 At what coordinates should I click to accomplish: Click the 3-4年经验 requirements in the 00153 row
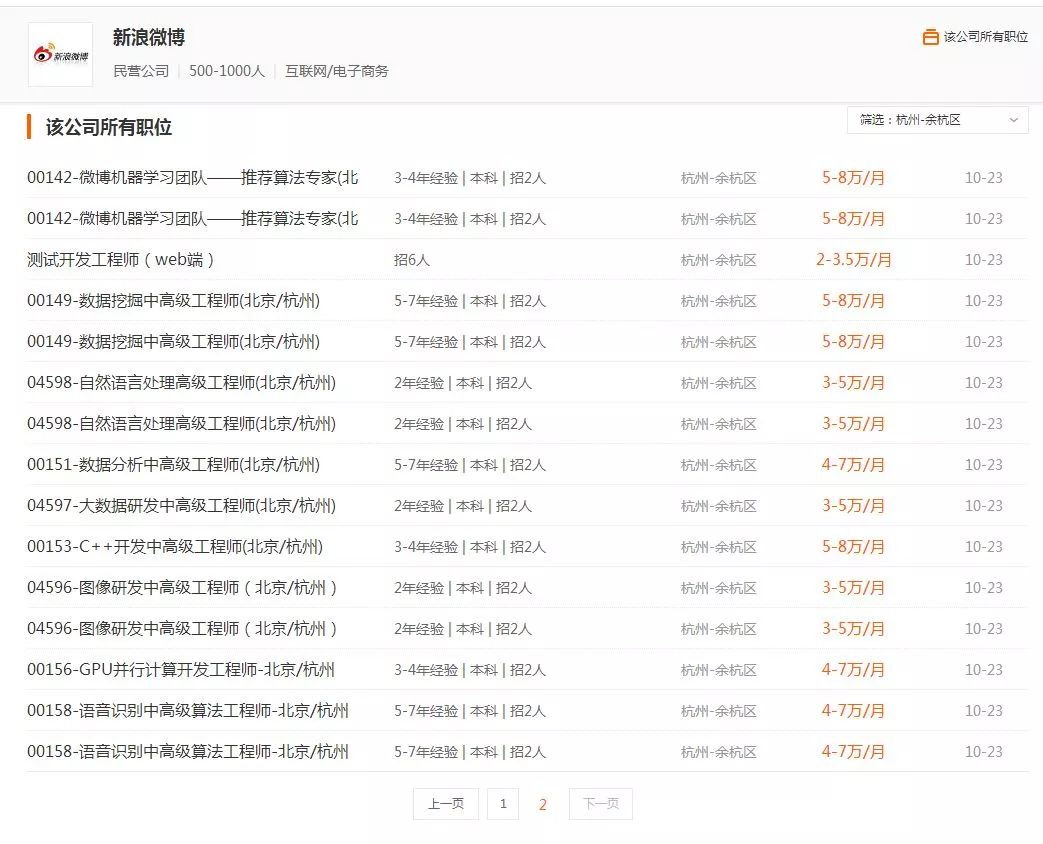coord(470,547)
